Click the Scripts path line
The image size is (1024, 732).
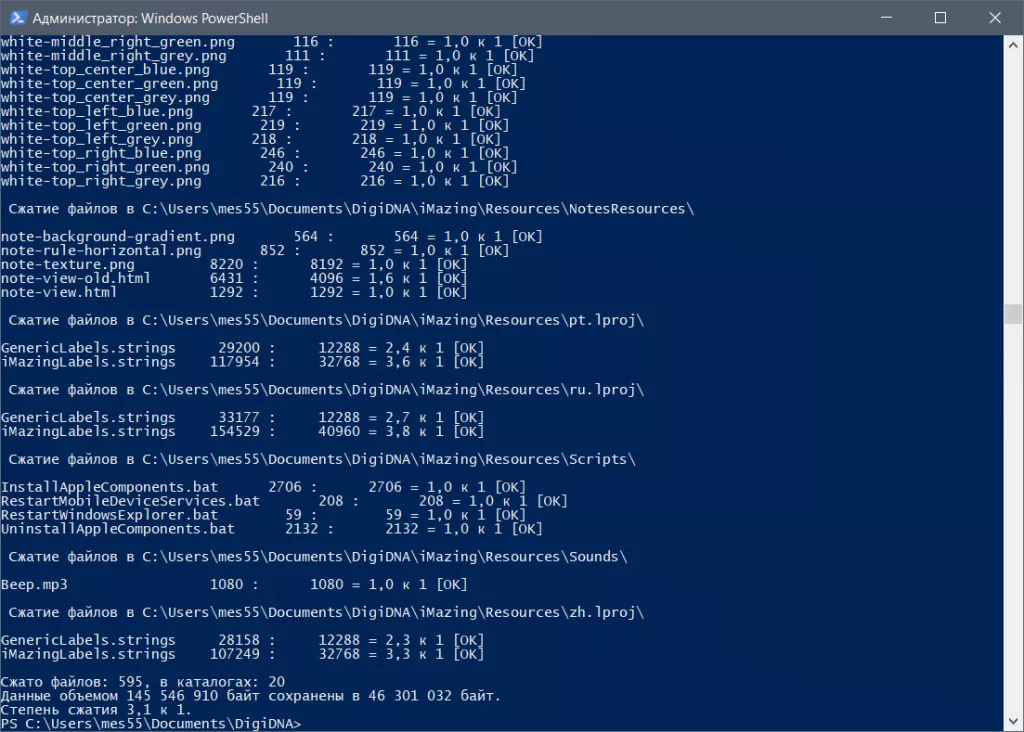(x=322, y=460)
